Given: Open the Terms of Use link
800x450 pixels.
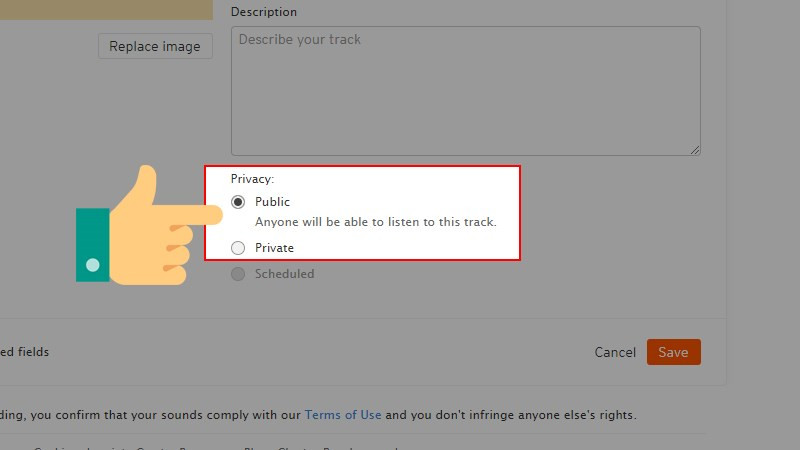Looking at the screenshot, I should [x=343, y=415].
